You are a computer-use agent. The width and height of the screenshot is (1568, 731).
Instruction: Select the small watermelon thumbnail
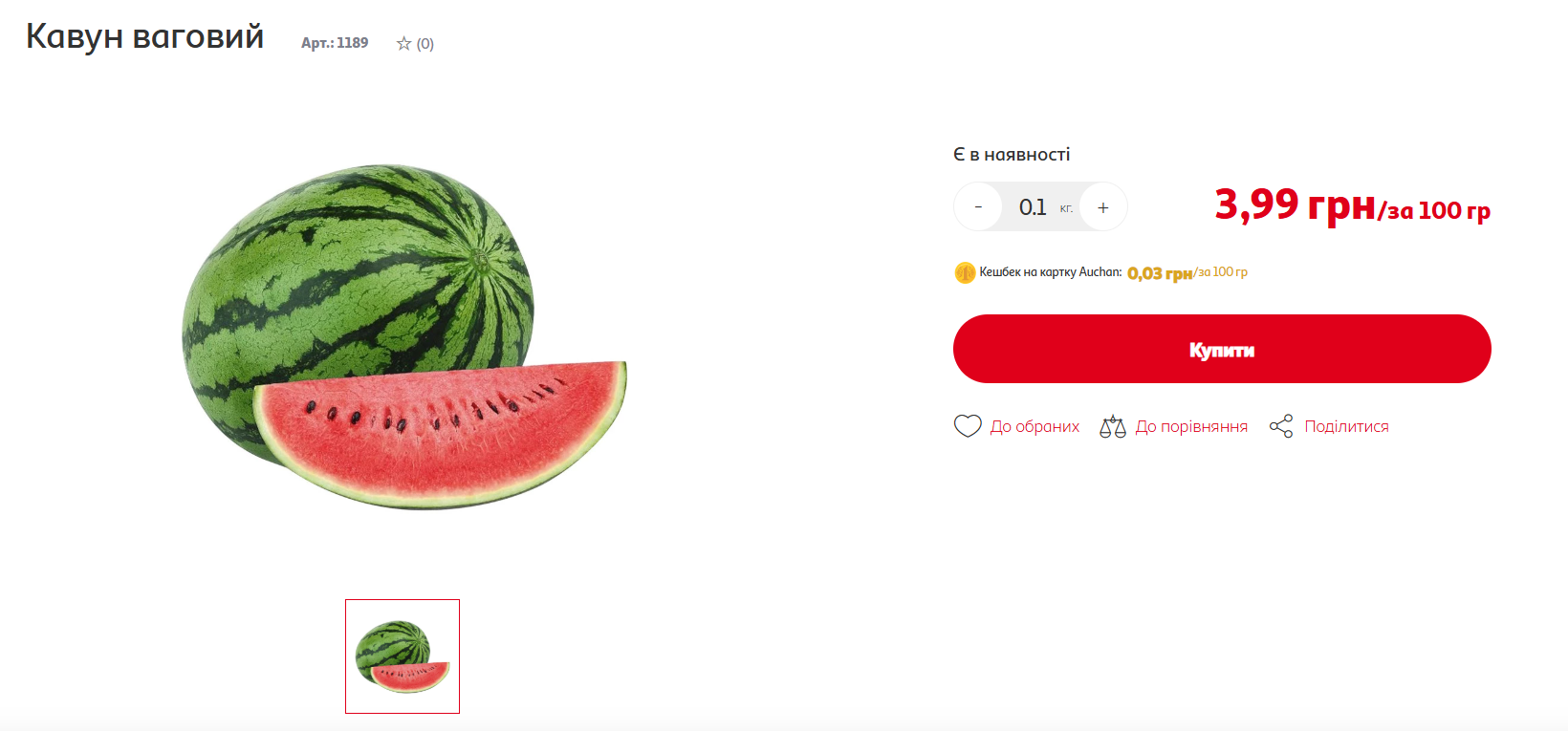(x=403, y=656)
